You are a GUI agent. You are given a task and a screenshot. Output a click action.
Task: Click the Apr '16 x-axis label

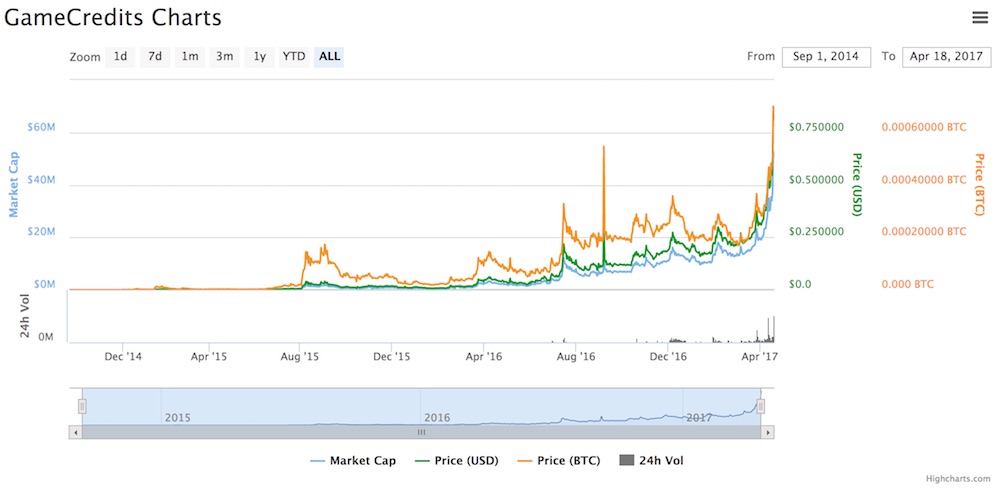coord(485,357)
